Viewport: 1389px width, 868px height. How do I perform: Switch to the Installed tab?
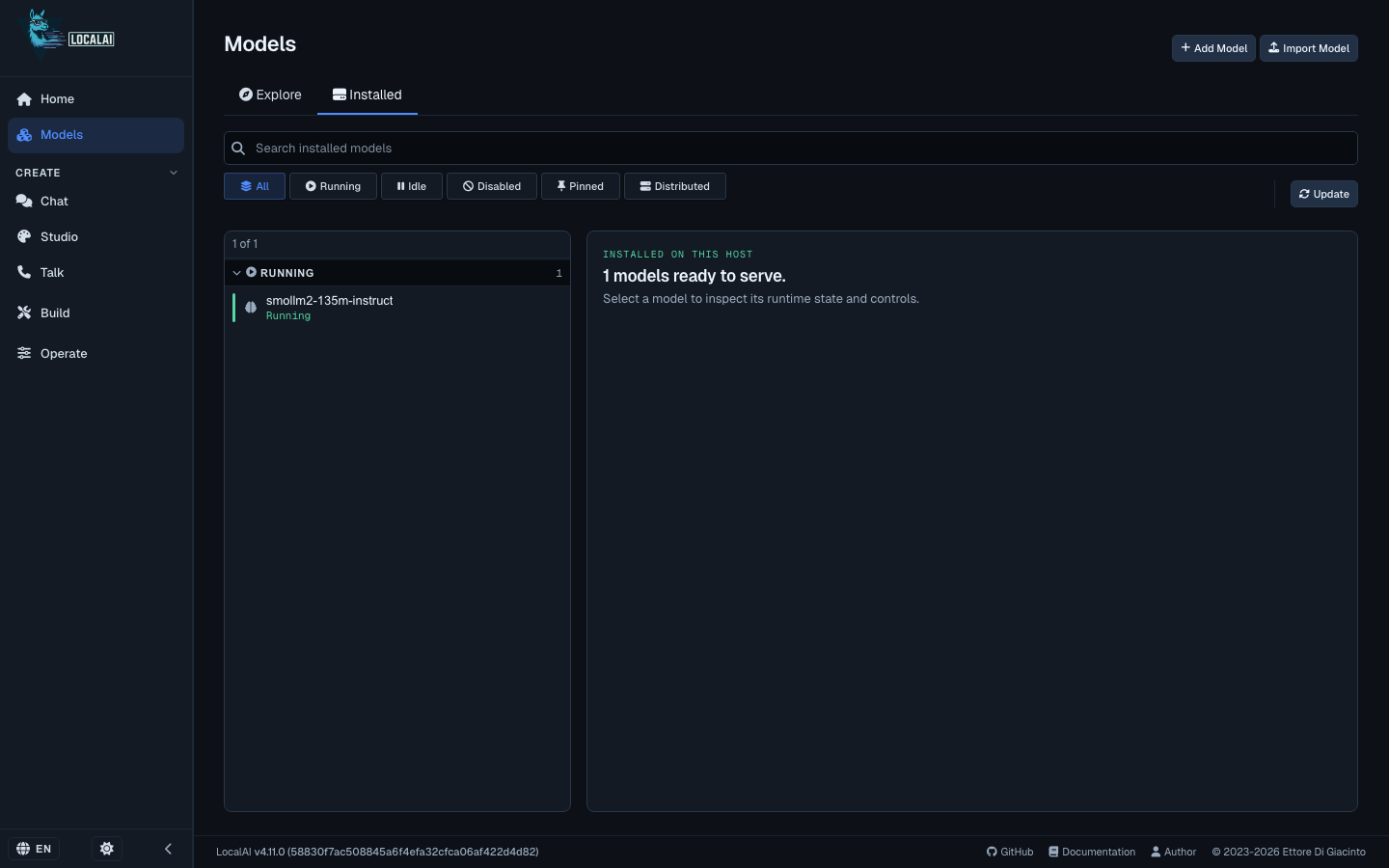368,95
